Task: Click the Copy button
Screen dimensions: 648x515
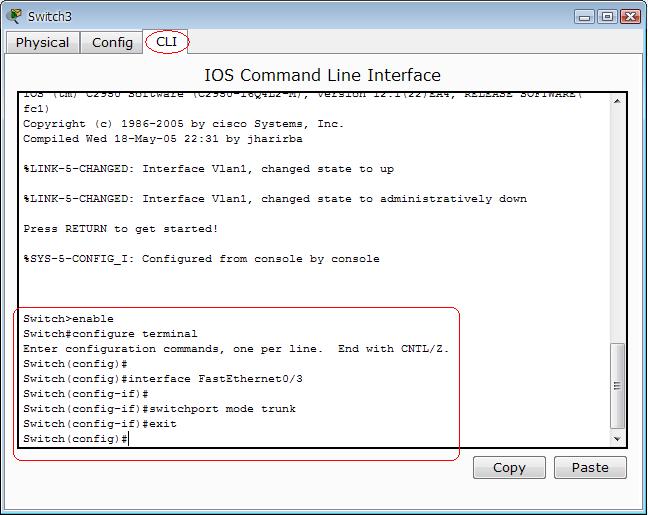Action: coord(509,467)
